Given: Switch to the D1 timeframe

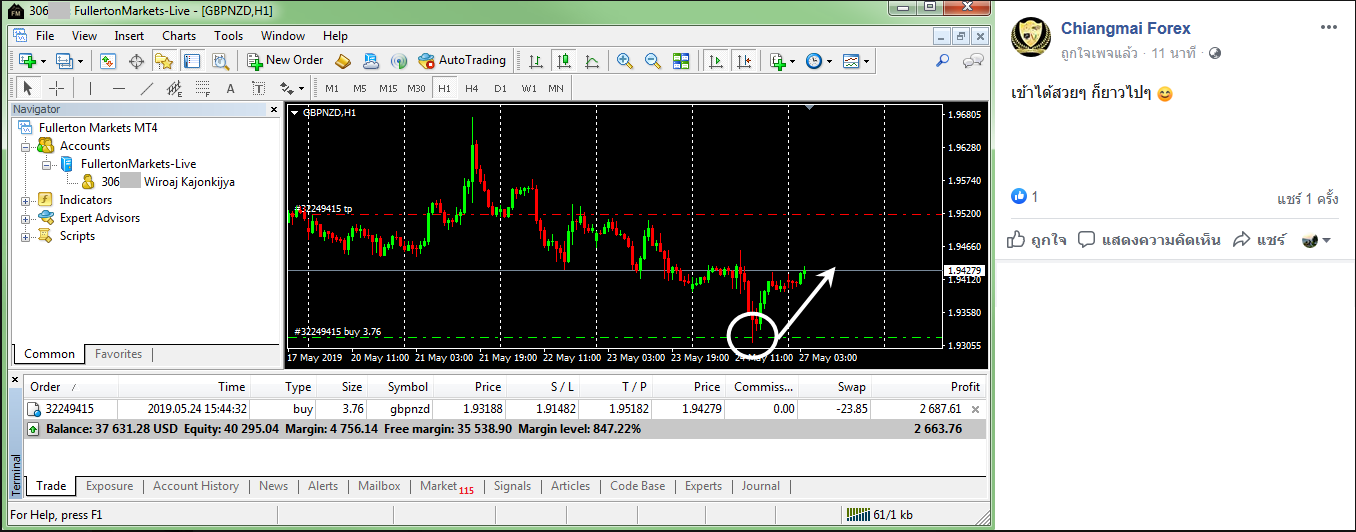Looking at the screenshot, I should pos(500,88).
